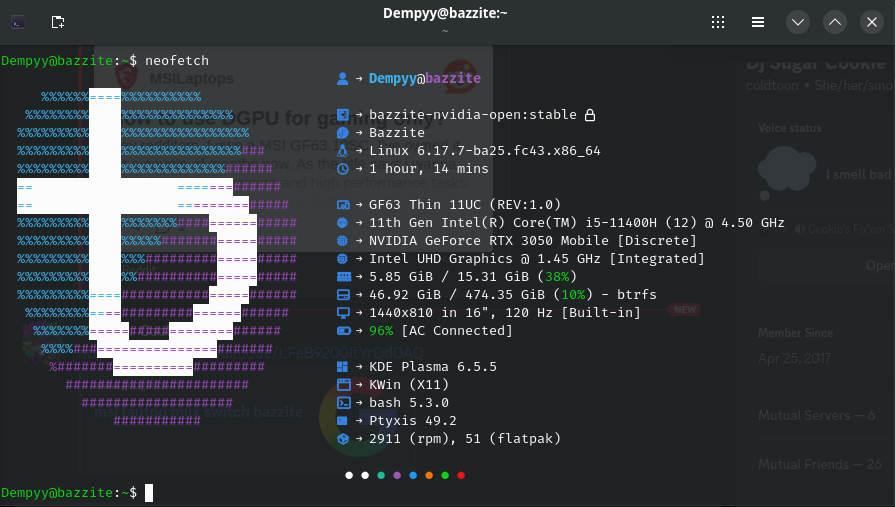Click the terminal icon beside Ptyxis 49.2
Viewport: 895px width, 507px height.
(342, 421)
